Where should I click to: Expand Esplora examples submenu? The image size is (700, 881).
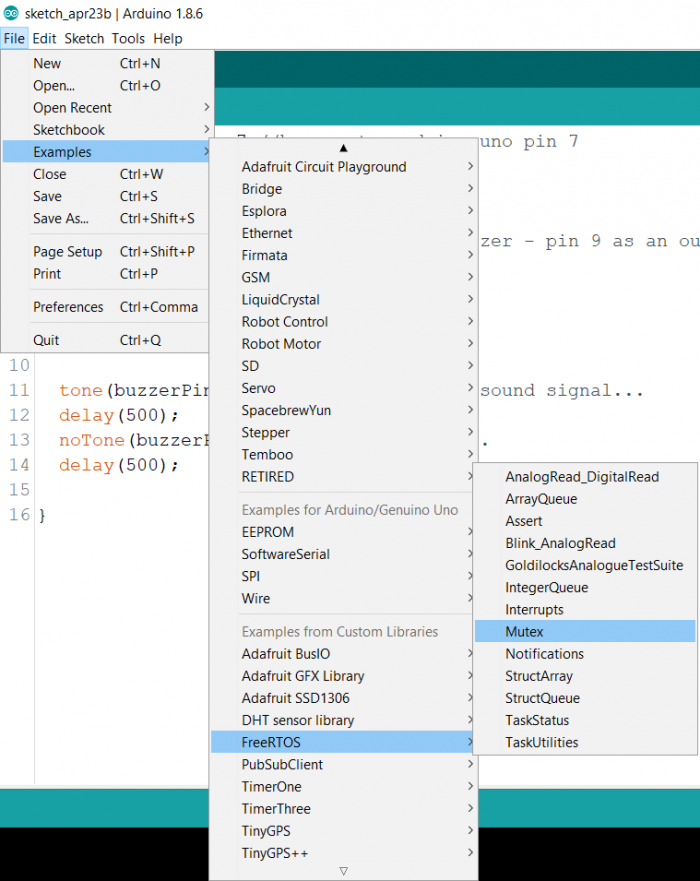click(x=344, y=211)
